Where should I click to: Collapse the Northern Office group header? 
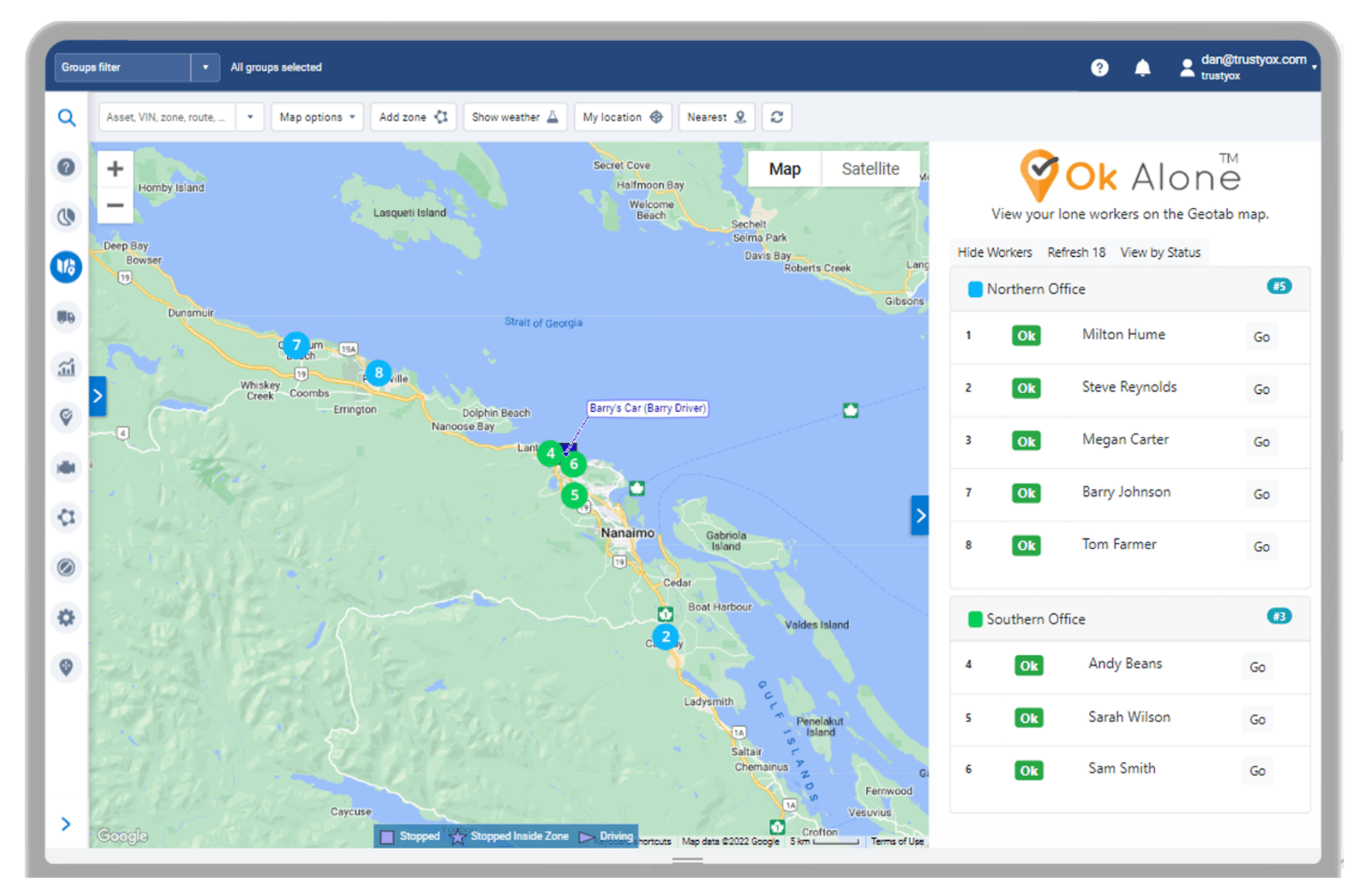point(1130,289)
